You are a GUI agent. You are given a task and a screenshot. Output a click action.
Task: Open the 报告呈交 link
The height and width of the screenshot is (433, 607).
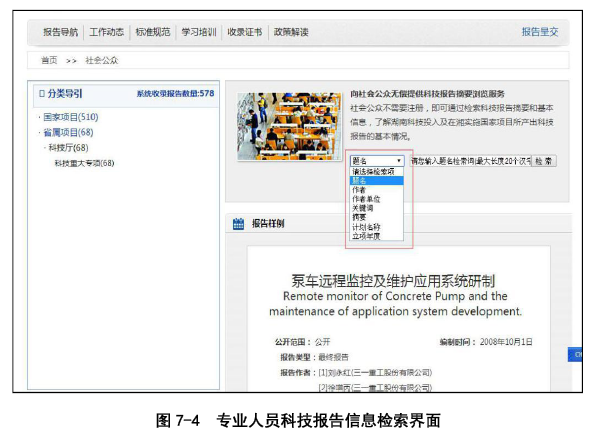tap(539, 32)
